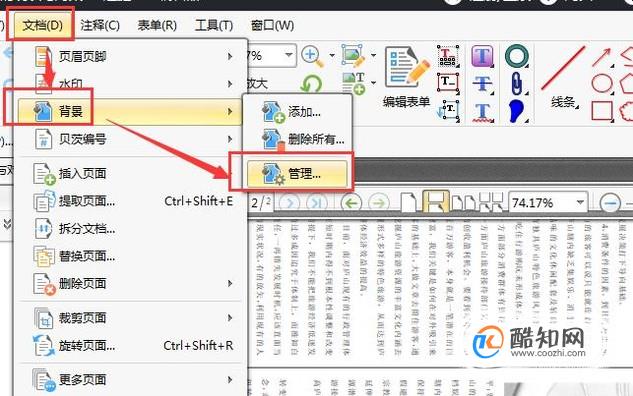Select the paperclip attachment tool
The image size is (633, 396).
[517, 84]
